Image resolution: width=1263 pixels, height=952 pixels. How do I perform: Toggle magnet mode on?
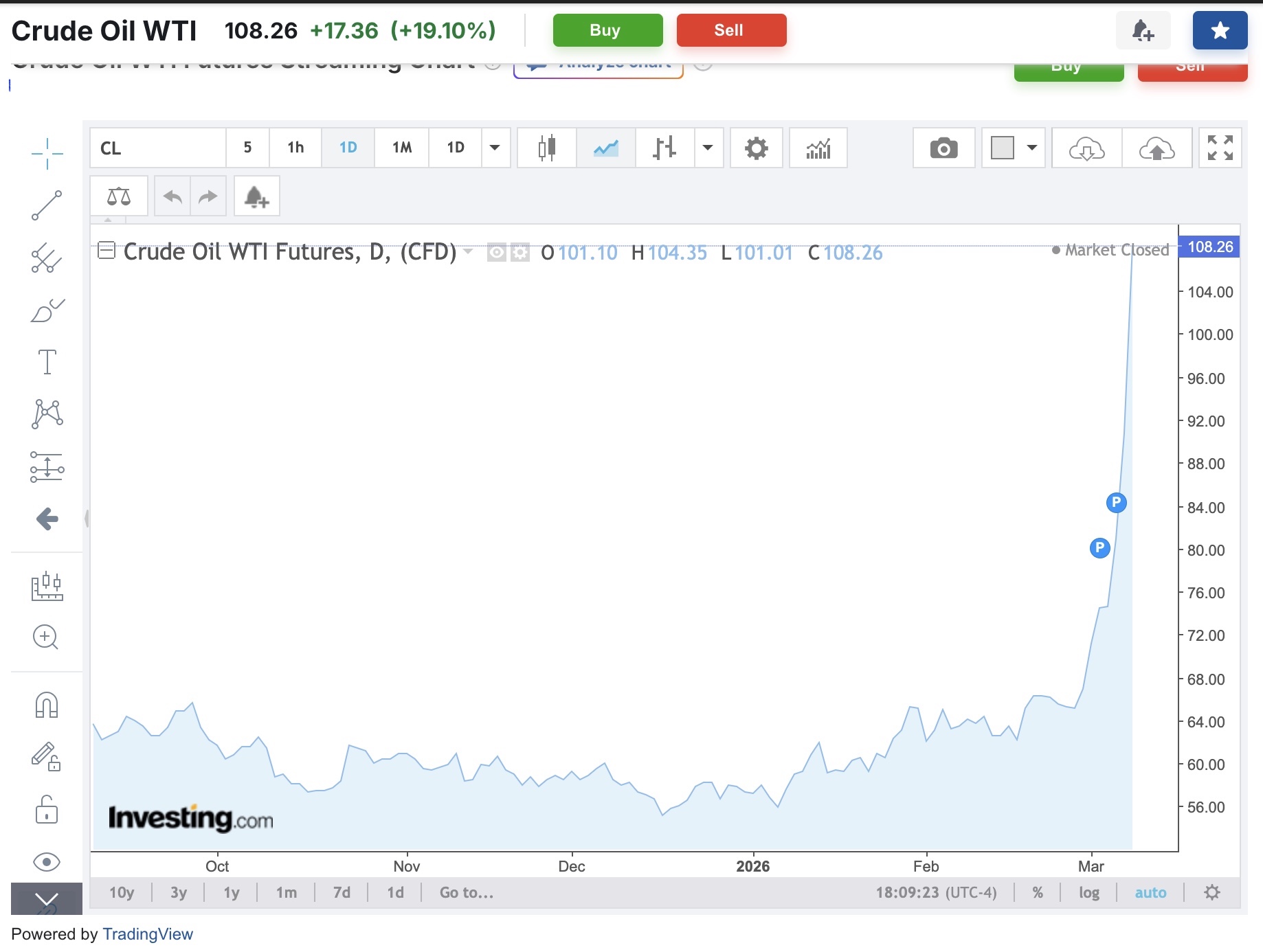coord(47,705)
